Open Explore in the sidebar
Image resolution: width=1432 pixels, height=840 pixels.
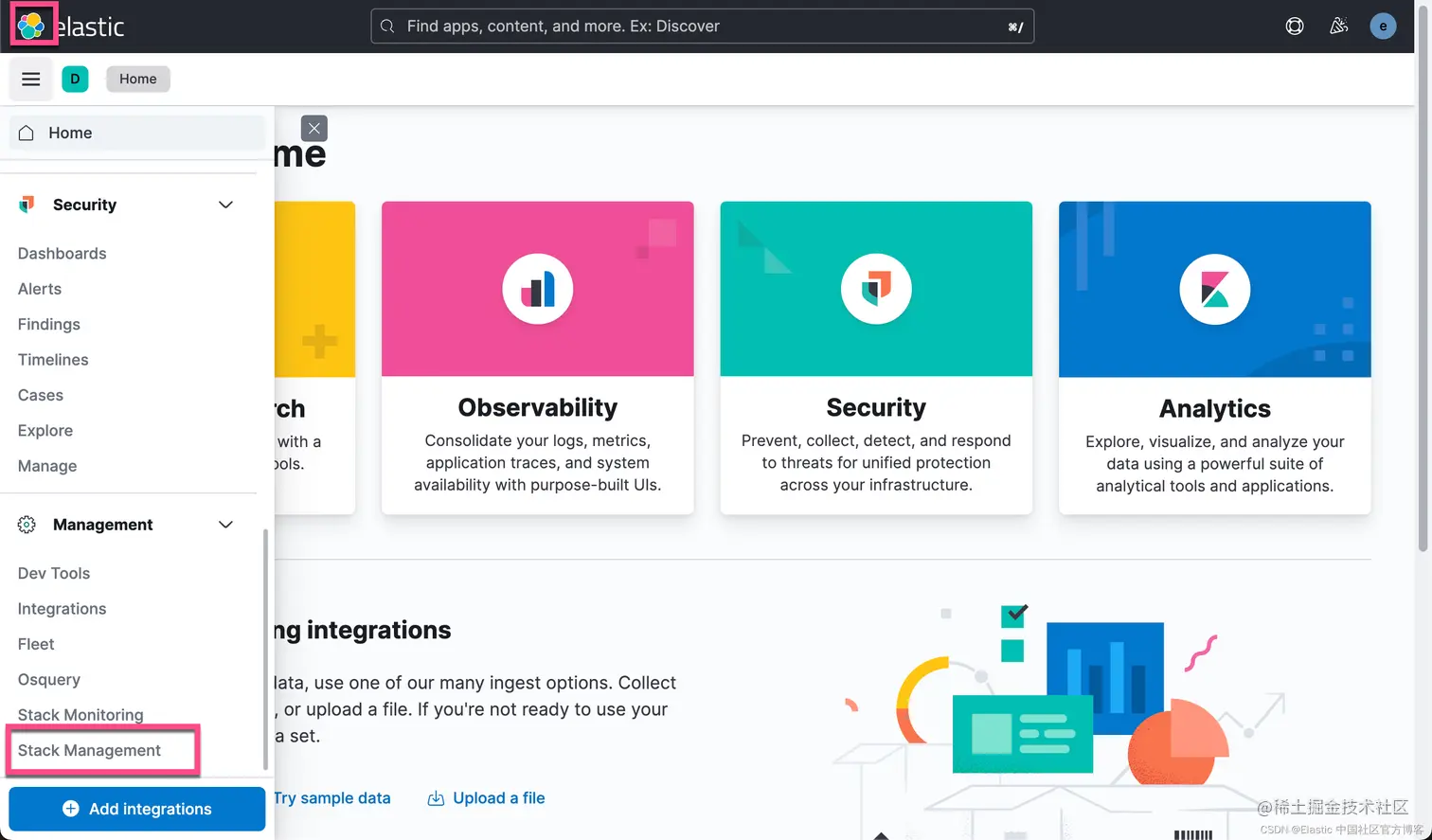point(45,431)
